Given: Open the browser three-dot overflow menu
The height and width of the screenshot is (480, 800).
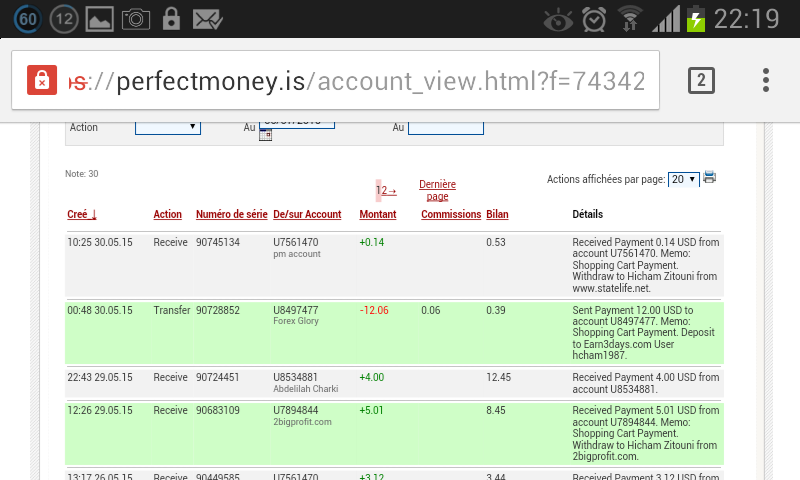Looking at the screenshot, I should click(x=765, y=80).
